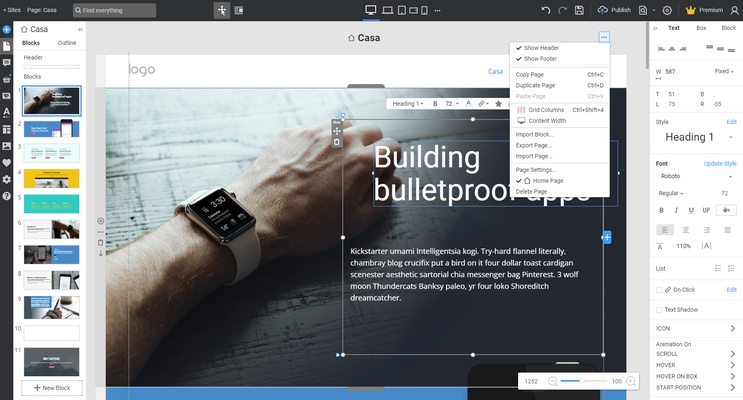Image resolution: width=743 pixels, height=400 pixels.
Task: Open the Heading 1 style dropdown in properties panel
Action: click(x=696, y=137)
